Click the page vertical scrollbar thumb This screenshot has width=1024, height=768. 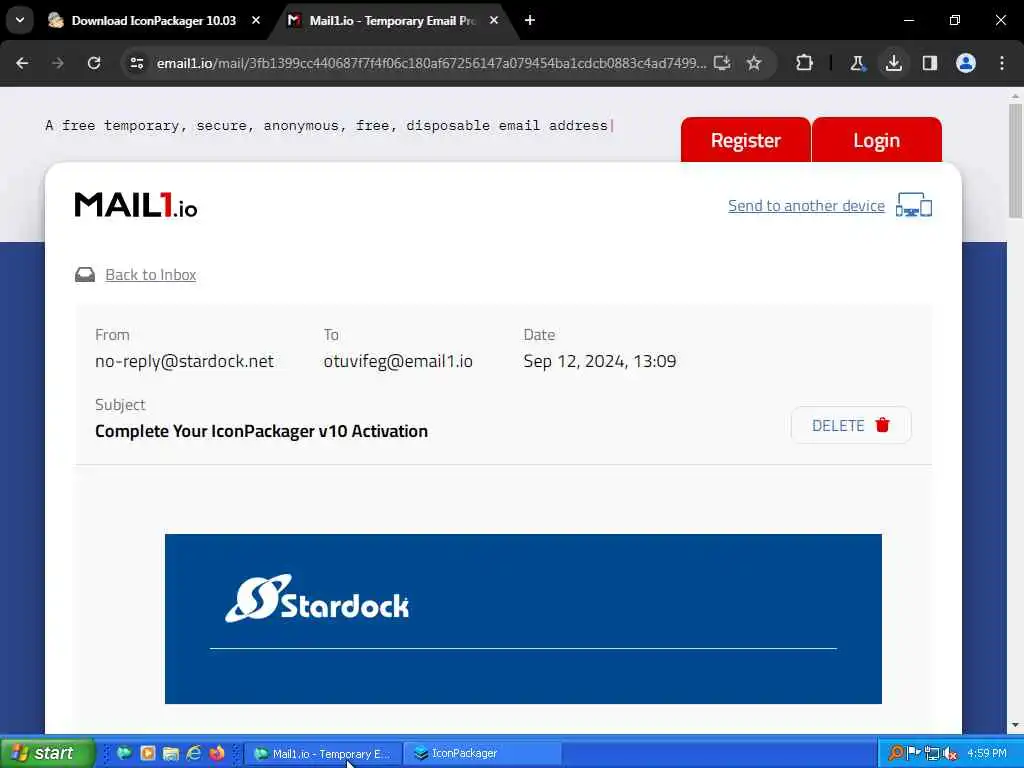(x=1015, y=161)
